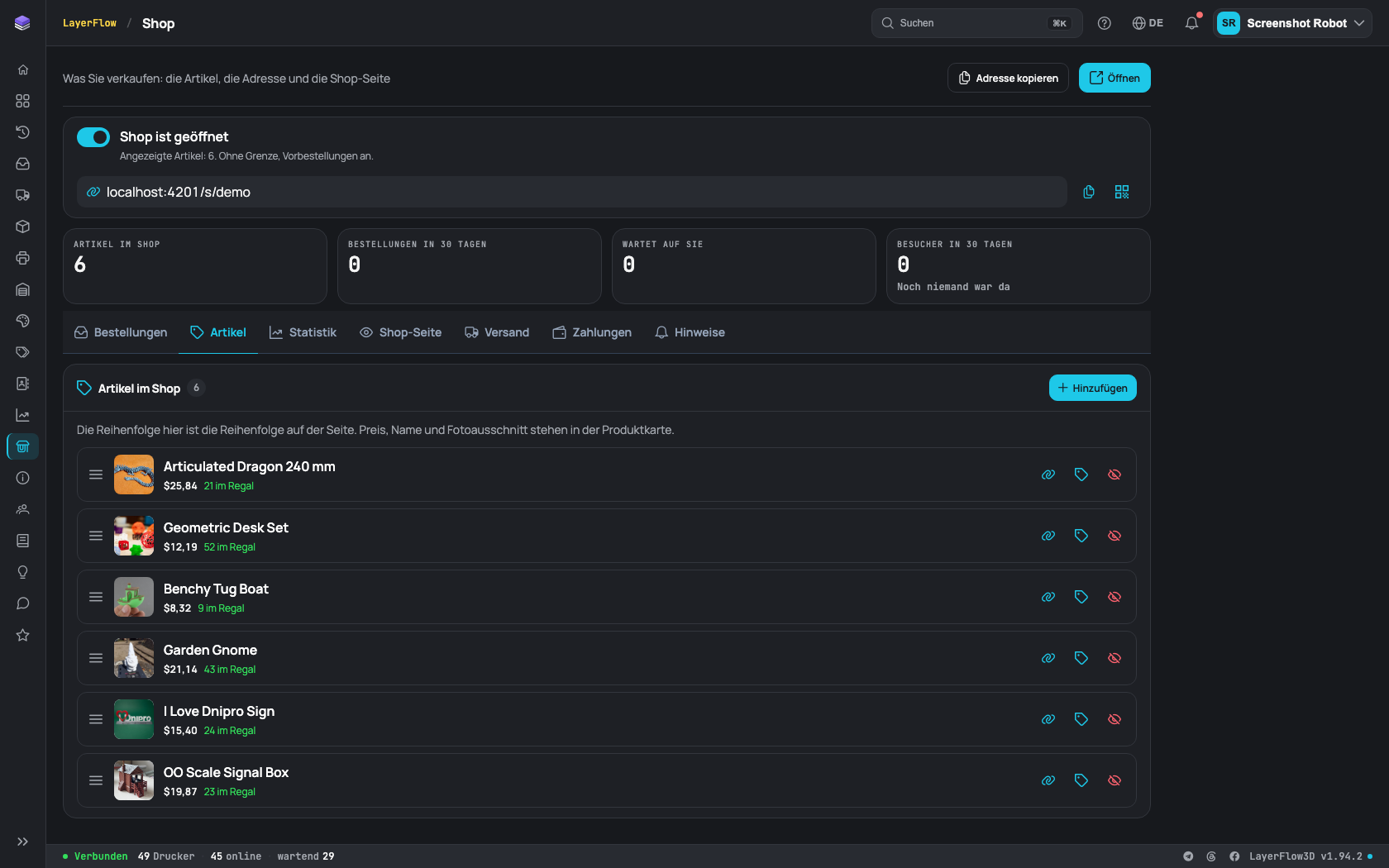The height and width of the screenshot is (868, 1389).
Task: Open the dashboard grid icon in sidebar
Action: 23,101
